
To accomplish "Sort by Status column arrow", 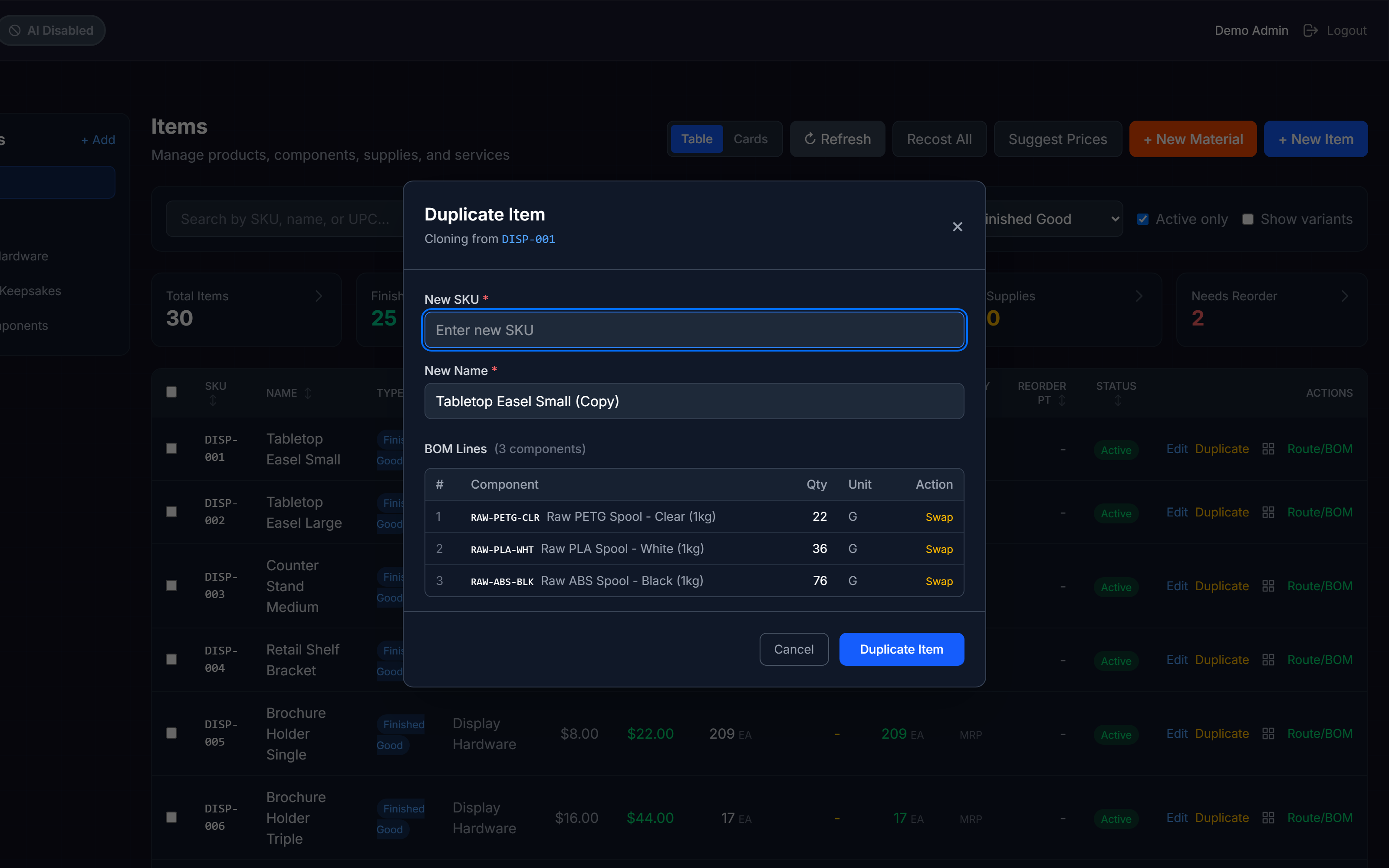I will tap(1118, 401).
